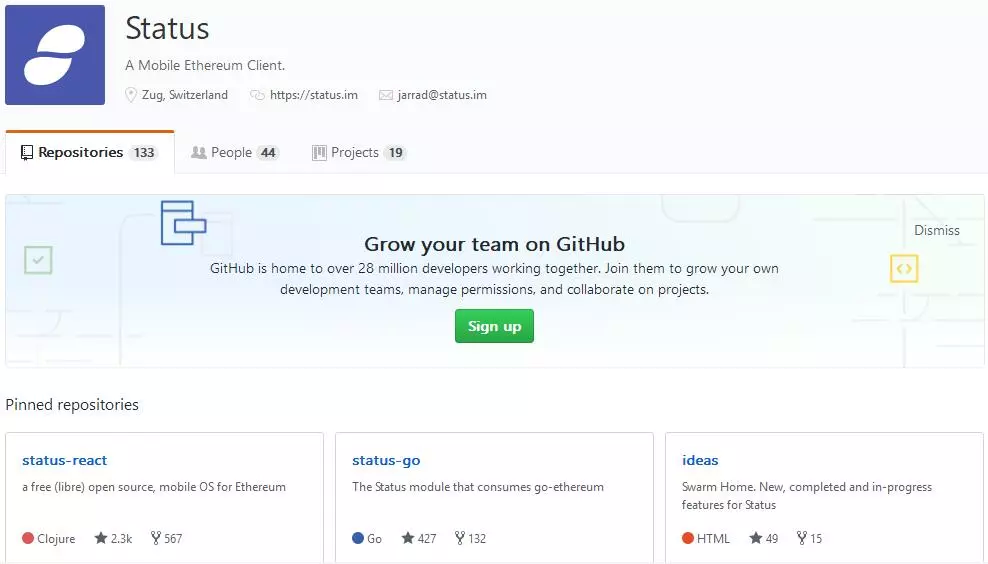The width and height of the screenshot is (988, 564).
Task: Dismiss the Grow your team banner
Action: [936, 231]
